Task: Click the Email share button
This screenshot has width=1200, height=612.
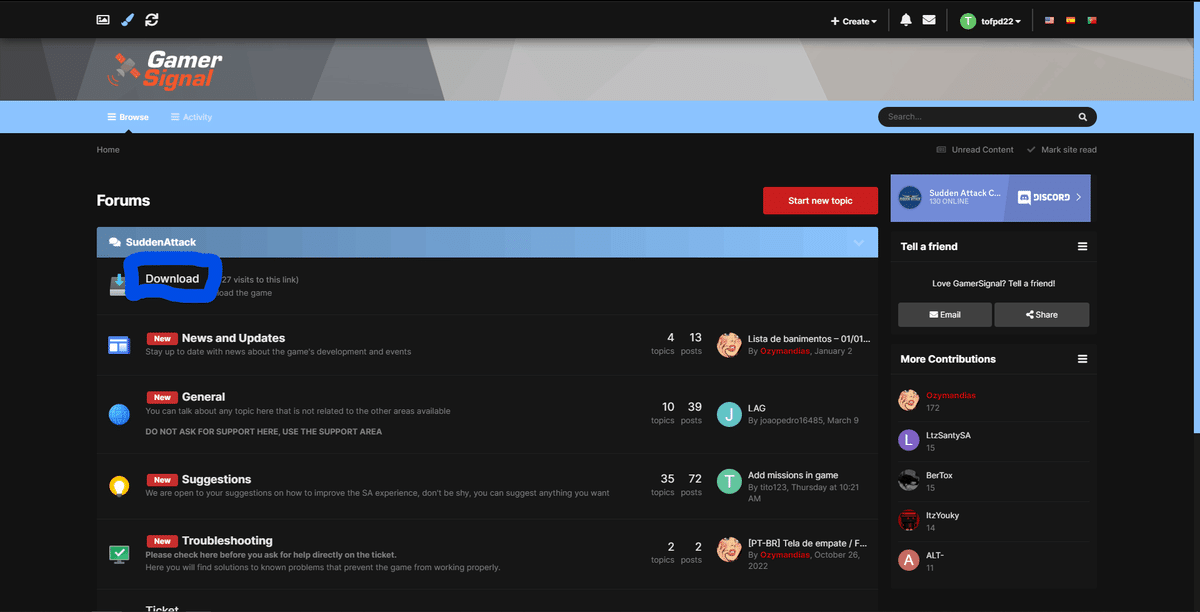Action: pyautogui.click(x=944, y=314)
